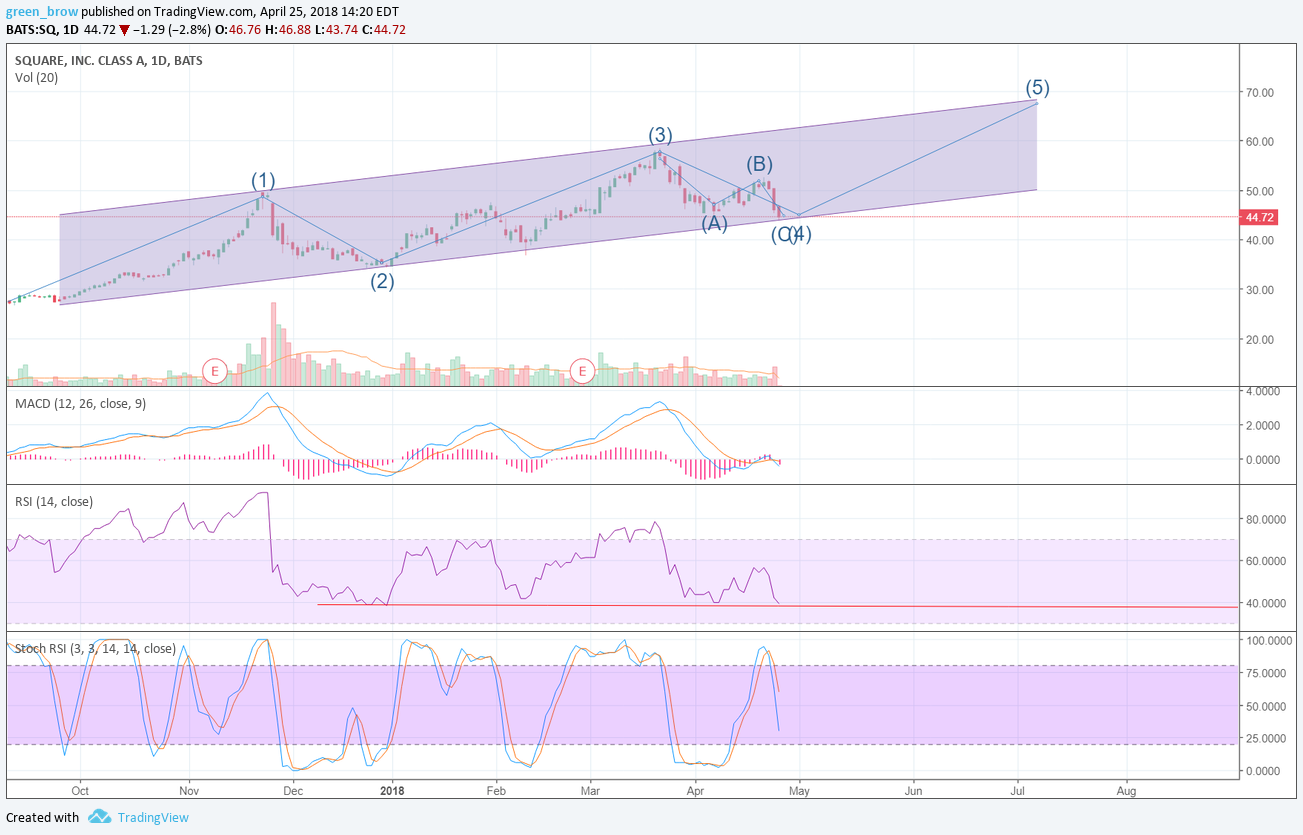
Task: Click the O:46.76 open price value
Action: tap(240, 28)
